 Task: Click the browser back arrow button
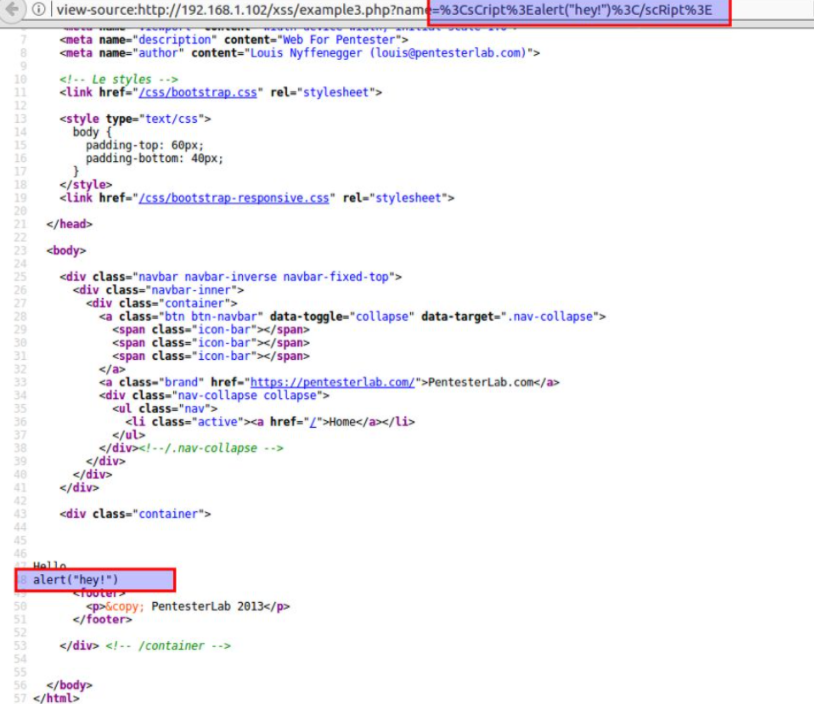tap(12, 9)
